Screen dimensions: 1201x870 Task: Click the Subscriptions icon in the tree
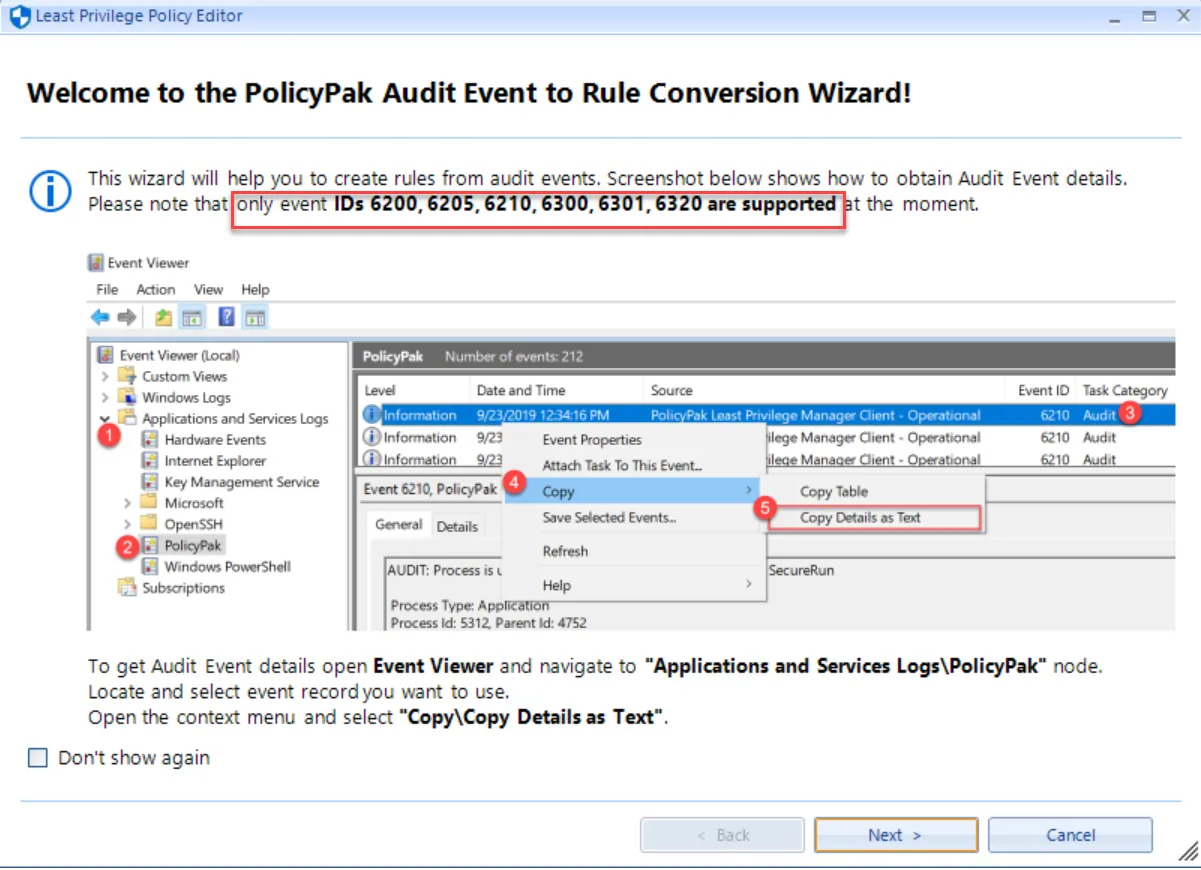(130, 588)
